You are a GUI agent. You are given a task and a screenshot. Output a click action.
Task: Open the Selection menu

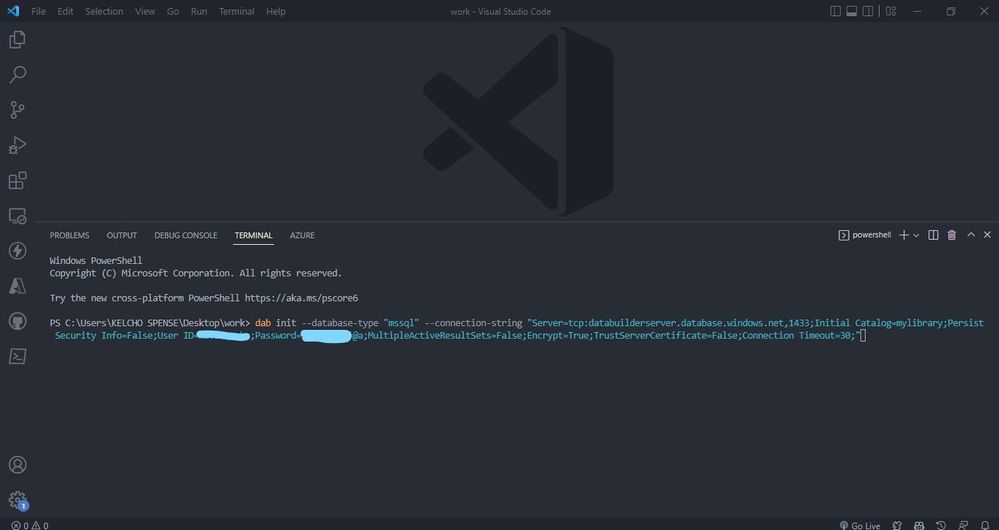click(104, 11)
